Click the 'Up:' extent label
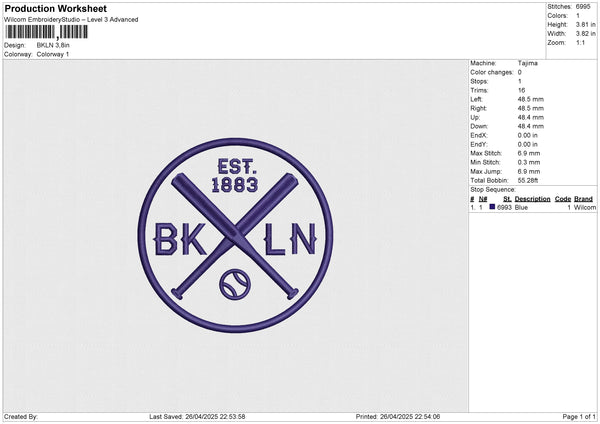600x424 pixels. [475, 117]
